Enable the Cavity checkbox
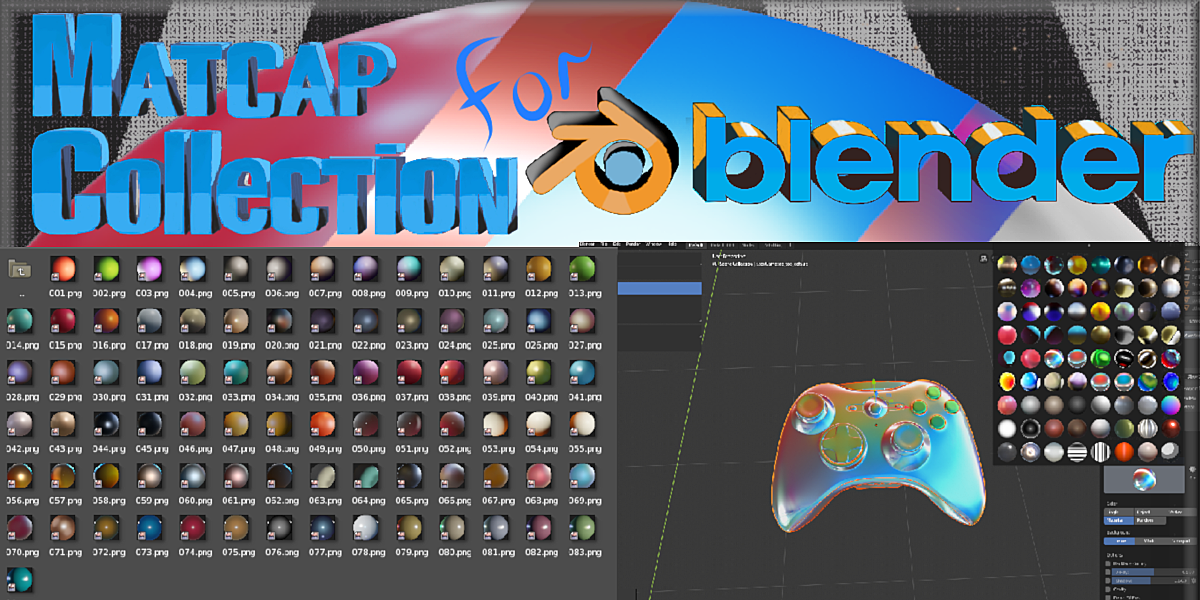 point(1108,589)
